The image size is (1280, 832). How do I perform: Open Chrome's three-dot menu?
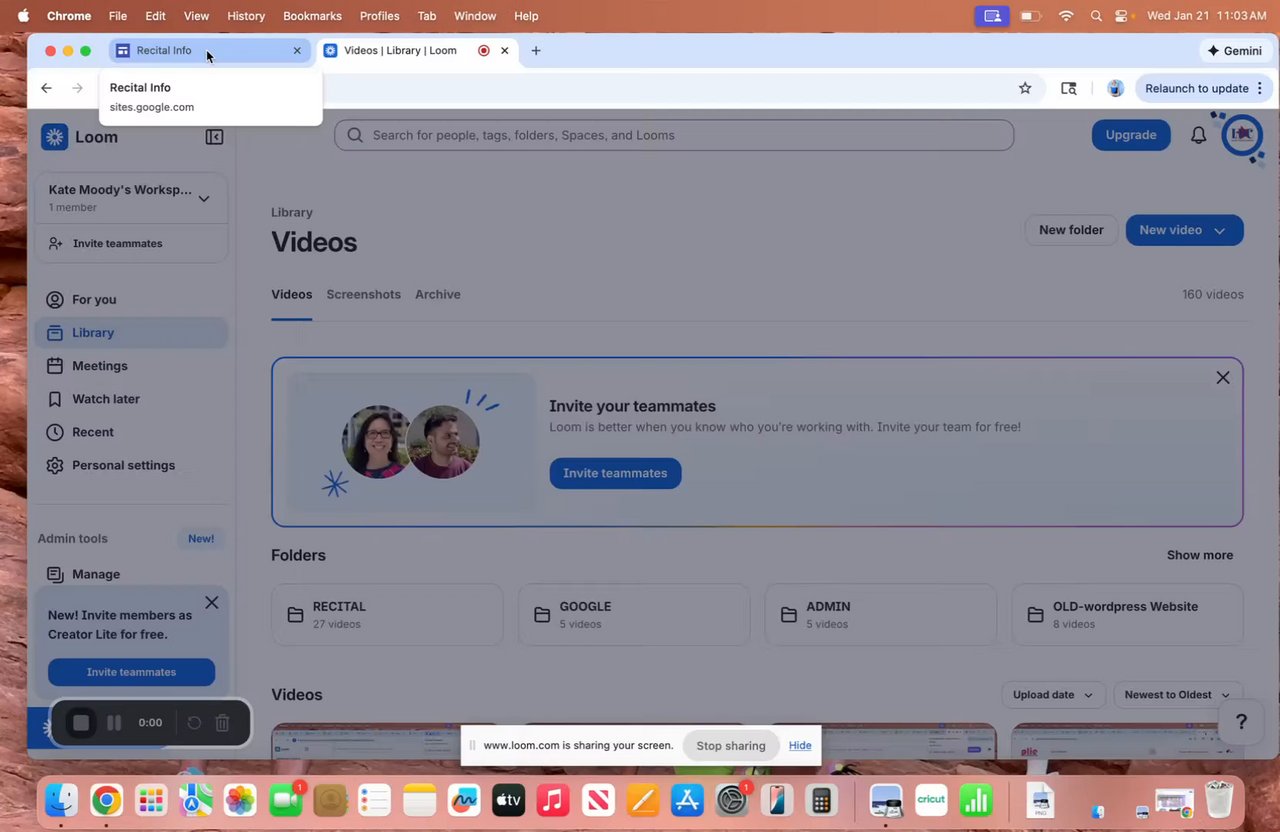(x=1260, y=88)
